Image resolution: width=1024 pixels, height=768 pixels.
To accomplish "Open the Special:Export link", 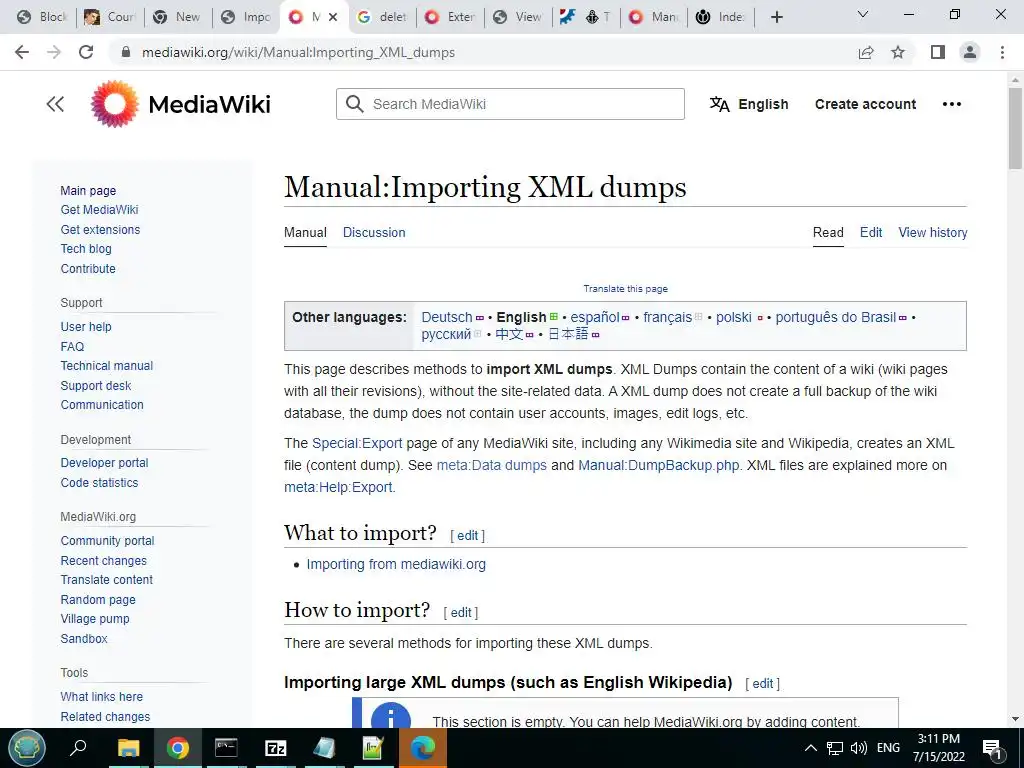I will click(x=357, y=443).
